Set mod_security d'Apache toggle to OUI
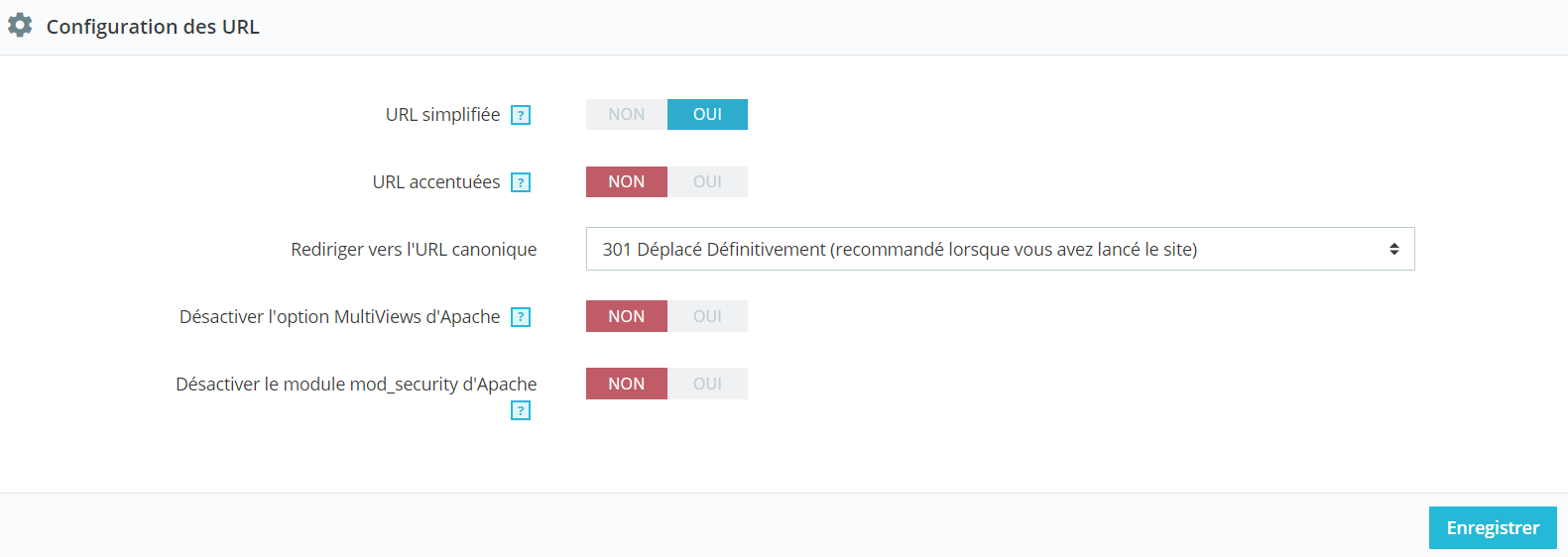This screenshot has width=1568, height=557. 707,384
